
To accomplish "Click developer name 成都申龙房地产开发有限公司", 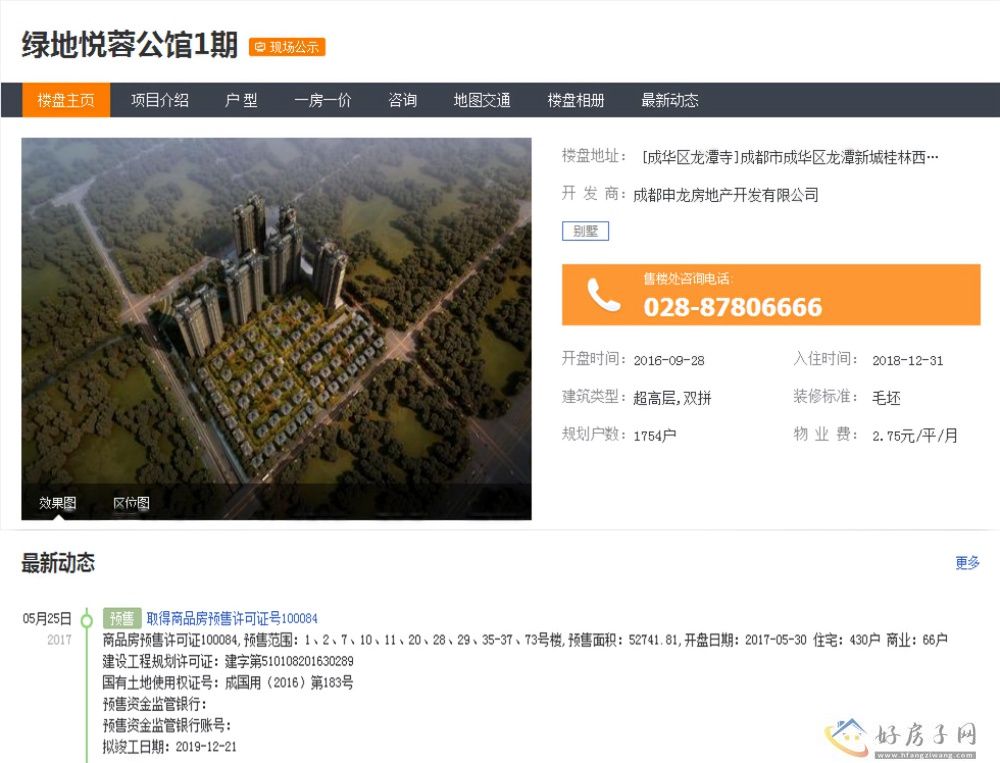I will (726, 195).
